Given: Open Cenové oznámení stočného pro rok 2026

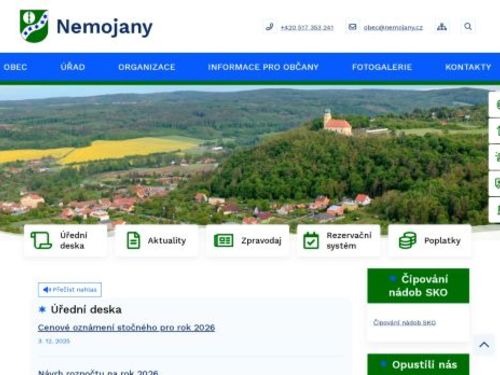Looking at the screenshot, I should click(x=126, y=328).
